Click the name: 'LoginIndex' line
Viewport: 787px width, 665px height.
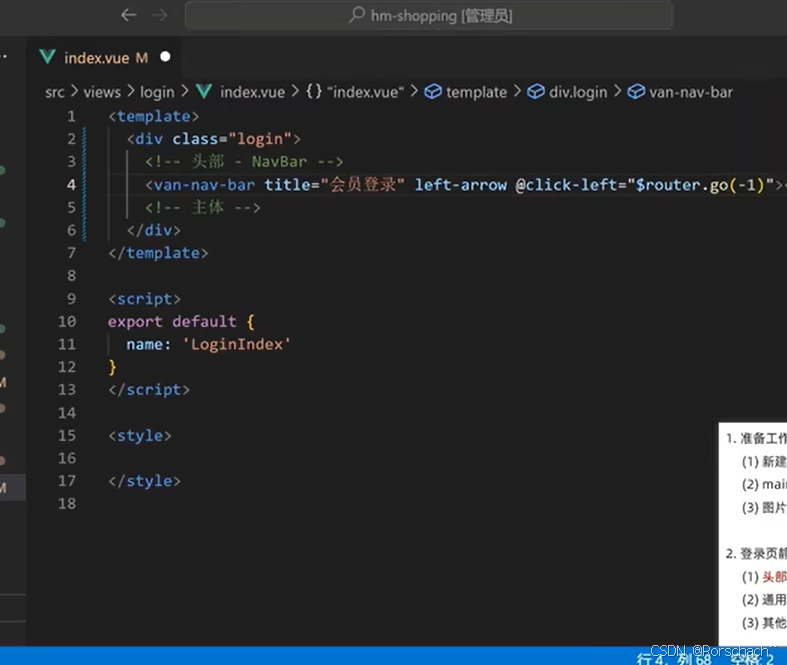pyautogui.click(x=208, y=344)
